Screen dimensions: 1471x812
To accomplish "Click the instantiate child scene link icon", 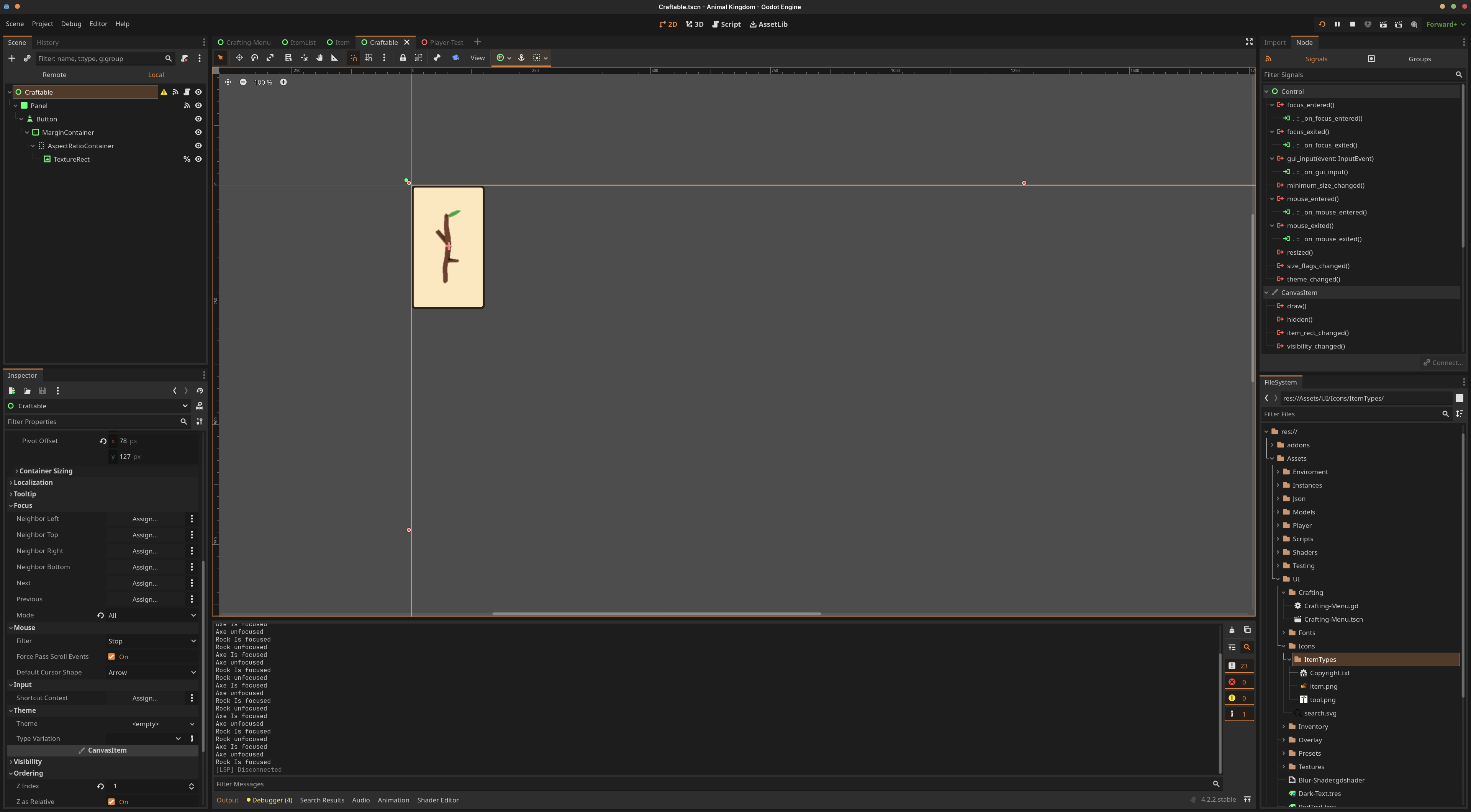I will point(27,58).
